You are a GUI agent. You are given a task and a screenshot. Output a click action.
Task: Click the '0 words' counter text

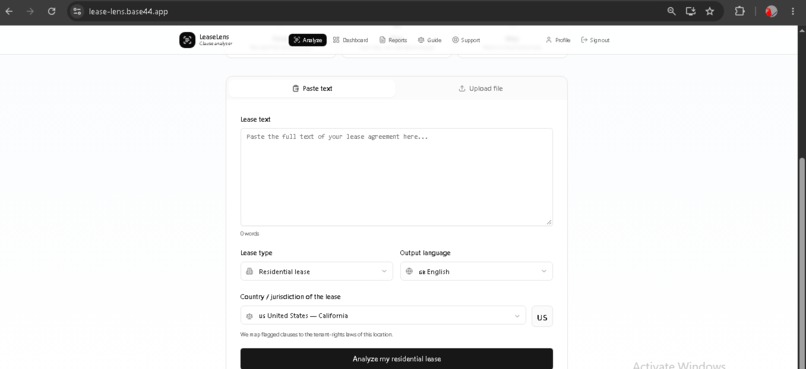click(249, 233)
